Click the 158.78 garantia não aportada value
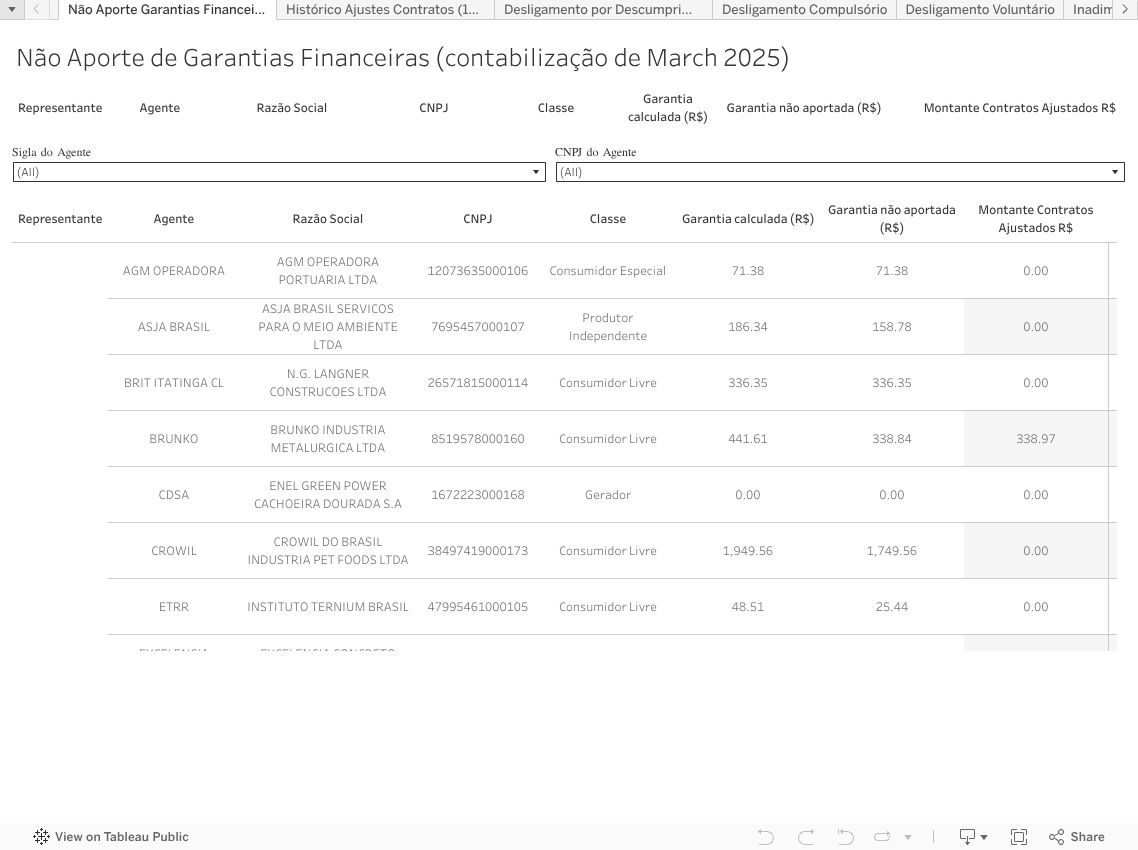Image resolution: width=1138 pixels, height=850 pixels. (x=891, y=327)
